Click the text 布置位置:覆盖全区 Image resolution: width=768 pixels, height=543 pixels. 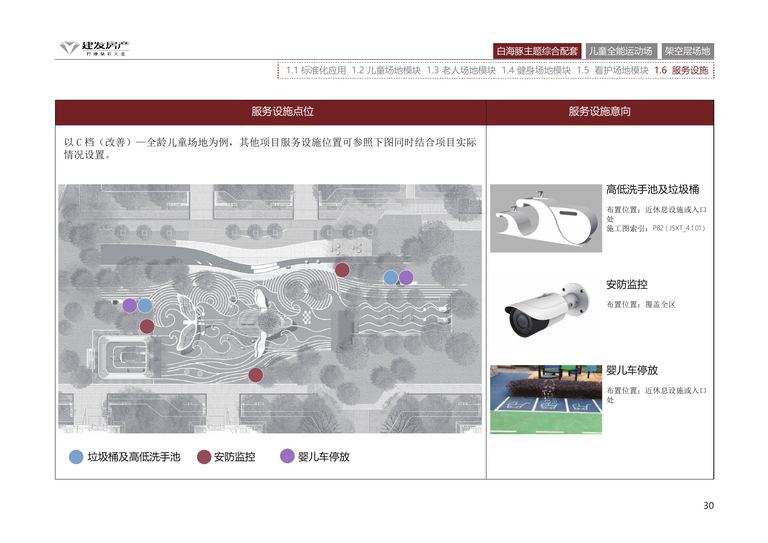point(641,305)
